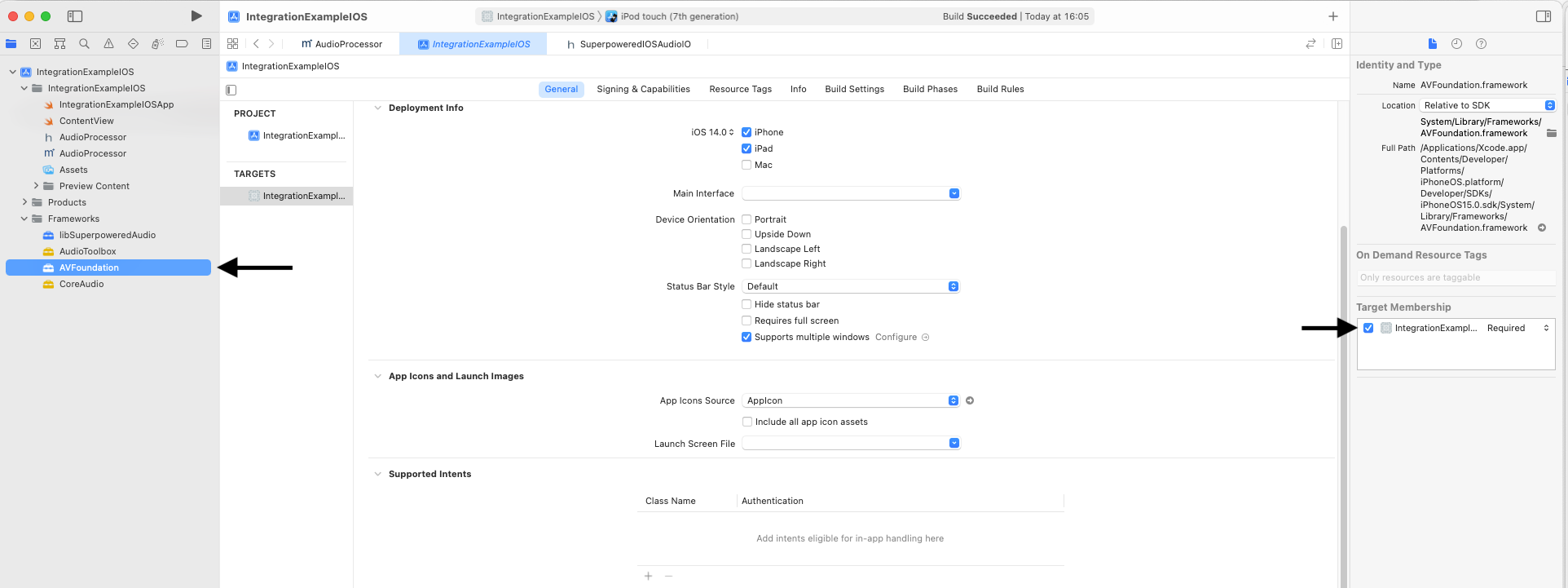1568x588 pixels.
Task: Enable Landscape Right orientation
Action: point(747,263)
